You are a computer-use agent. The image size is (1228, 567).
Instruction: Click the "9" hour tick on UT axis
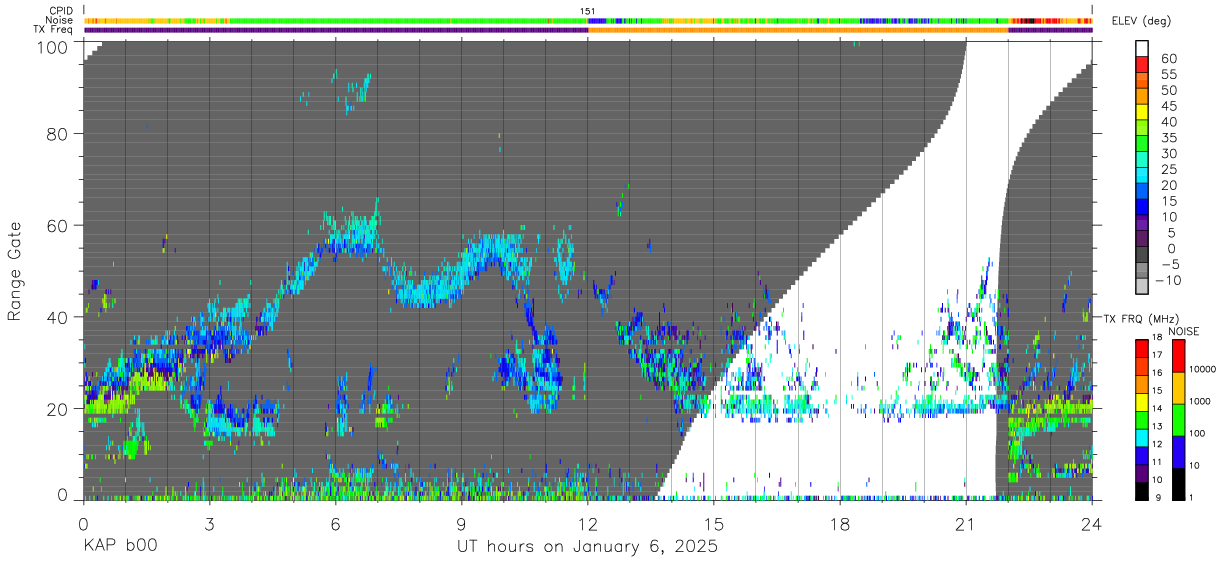point(461,523)
